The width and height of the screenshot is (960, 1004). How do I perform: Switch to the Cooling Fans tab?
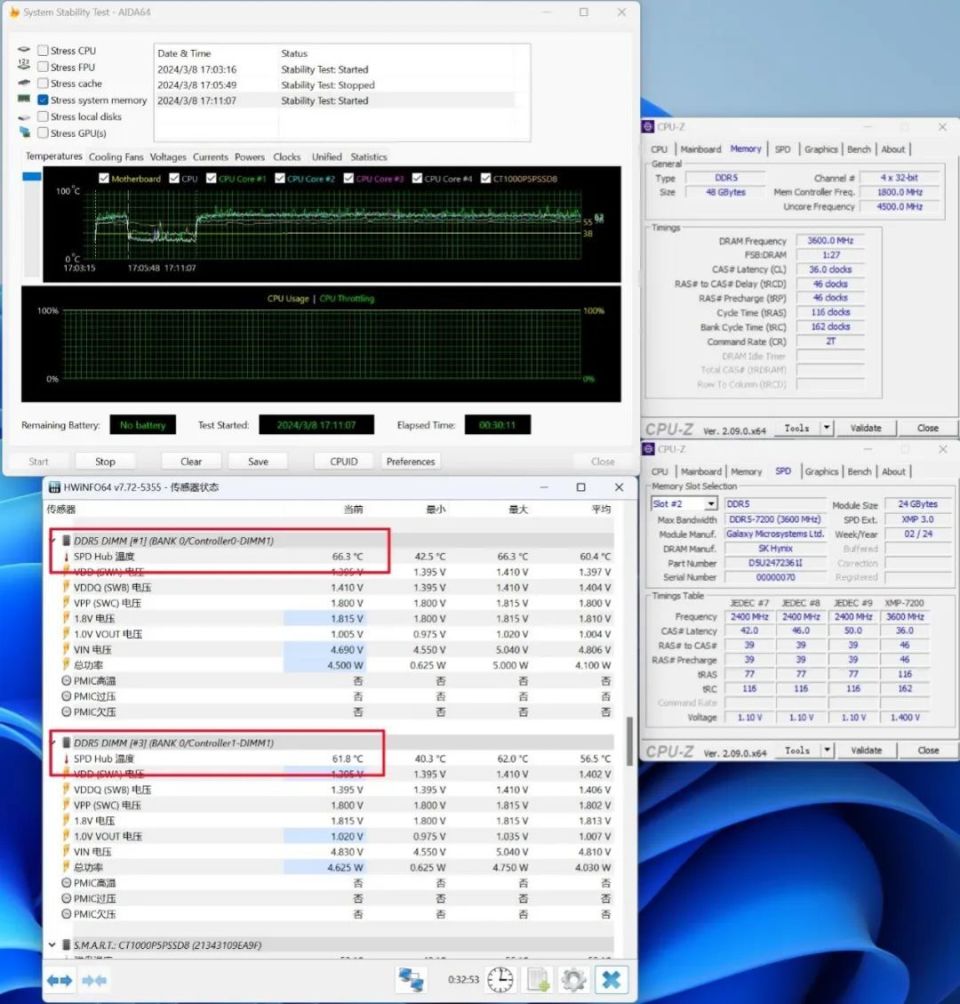(x=116, y=157)
